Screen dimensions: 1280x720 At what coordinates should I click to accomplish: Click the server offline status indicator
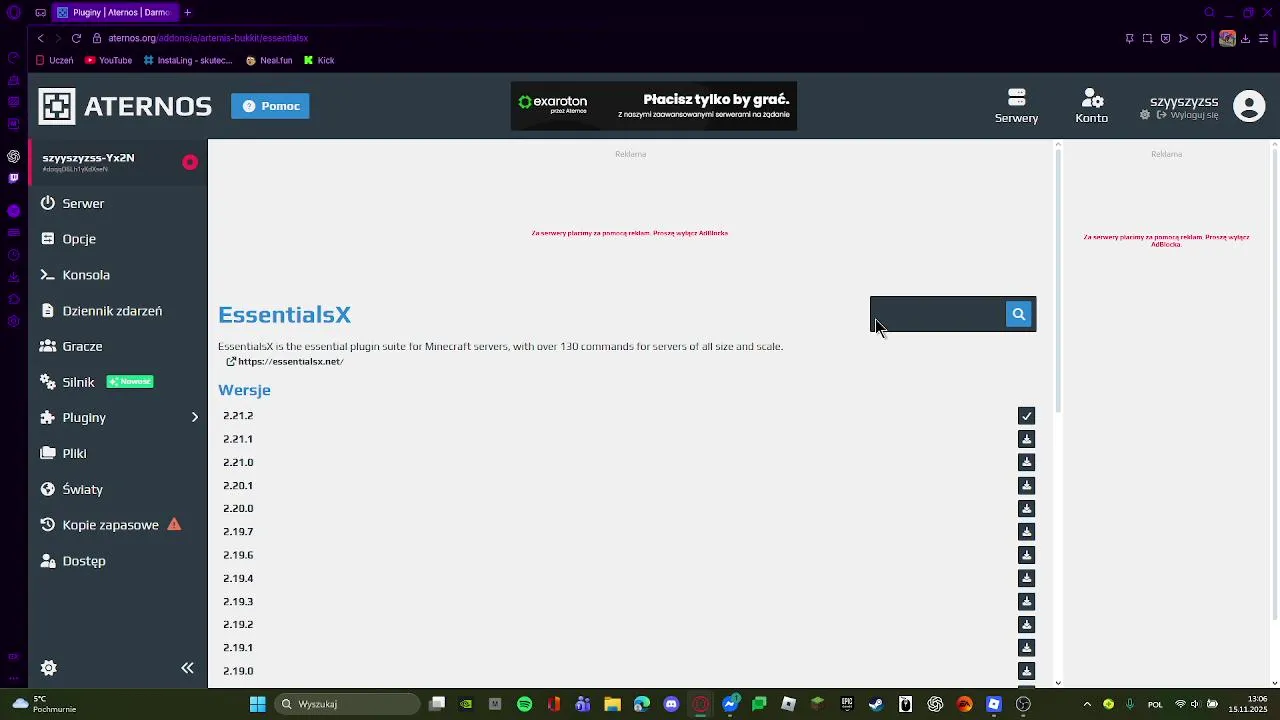point(190,162)
